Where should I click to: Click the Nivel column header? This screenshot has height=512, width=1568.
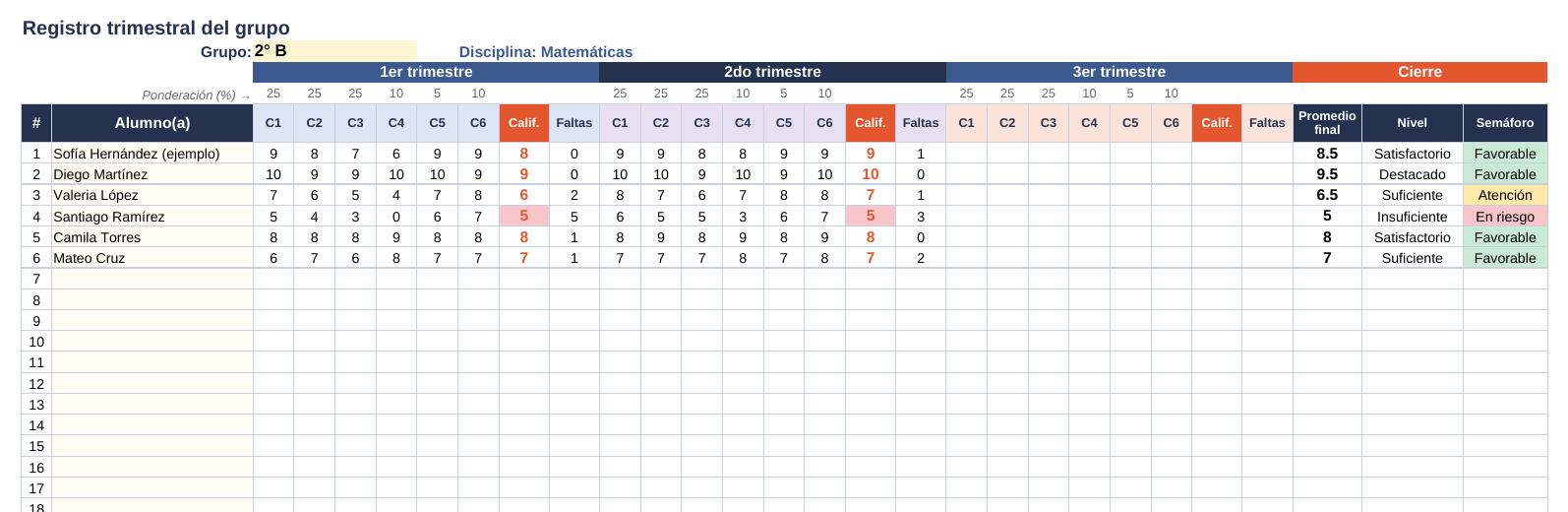[1412, 123]
